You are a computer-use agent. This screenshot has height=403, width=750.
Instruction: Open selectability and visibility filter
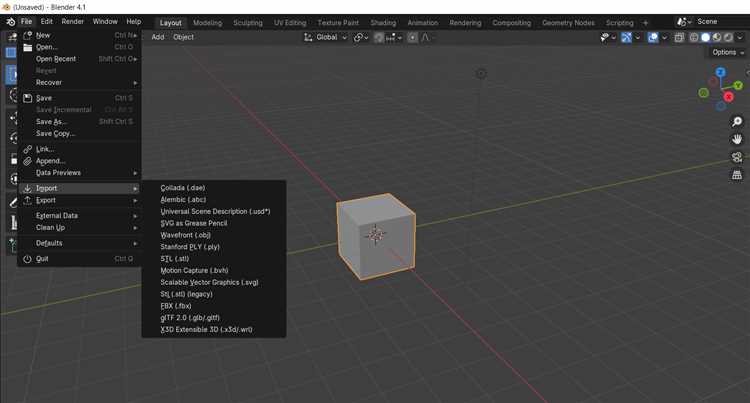(608, 37)
